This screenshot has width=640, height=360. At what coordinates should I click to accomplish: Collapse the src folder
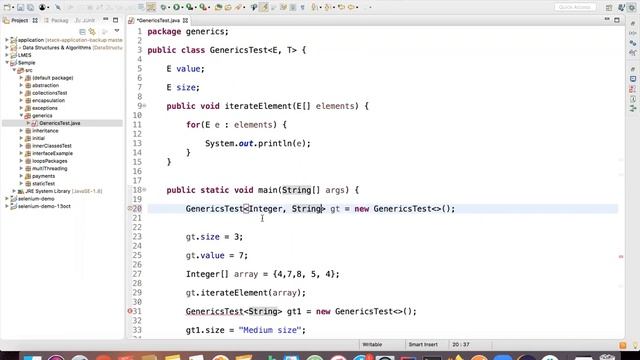coord(14,70)
